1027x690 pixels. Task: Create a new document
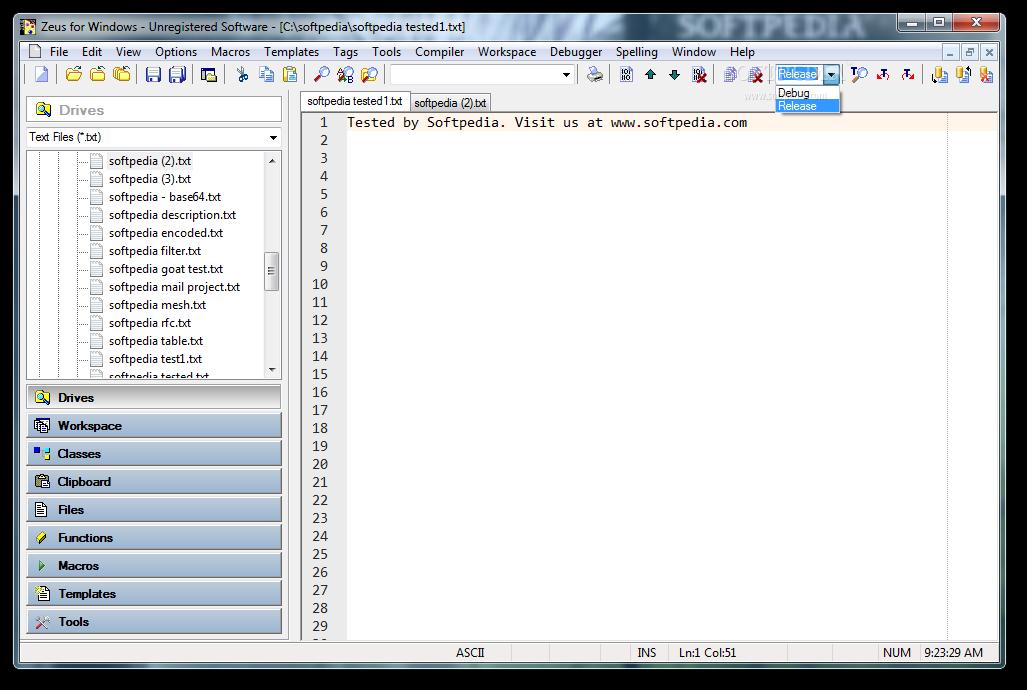pyautogui.click(x=40, y=73)
